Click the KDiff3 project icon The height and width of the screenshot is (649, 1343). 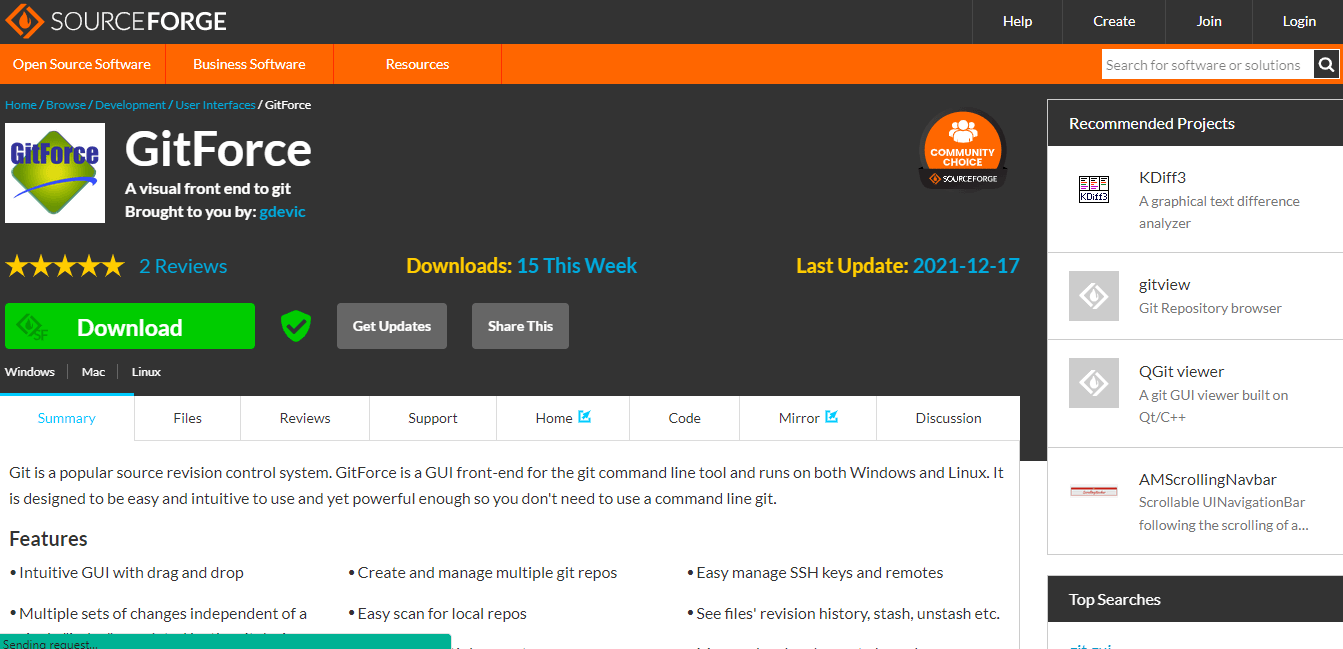pyautogui.click(x=1094, y=190)
